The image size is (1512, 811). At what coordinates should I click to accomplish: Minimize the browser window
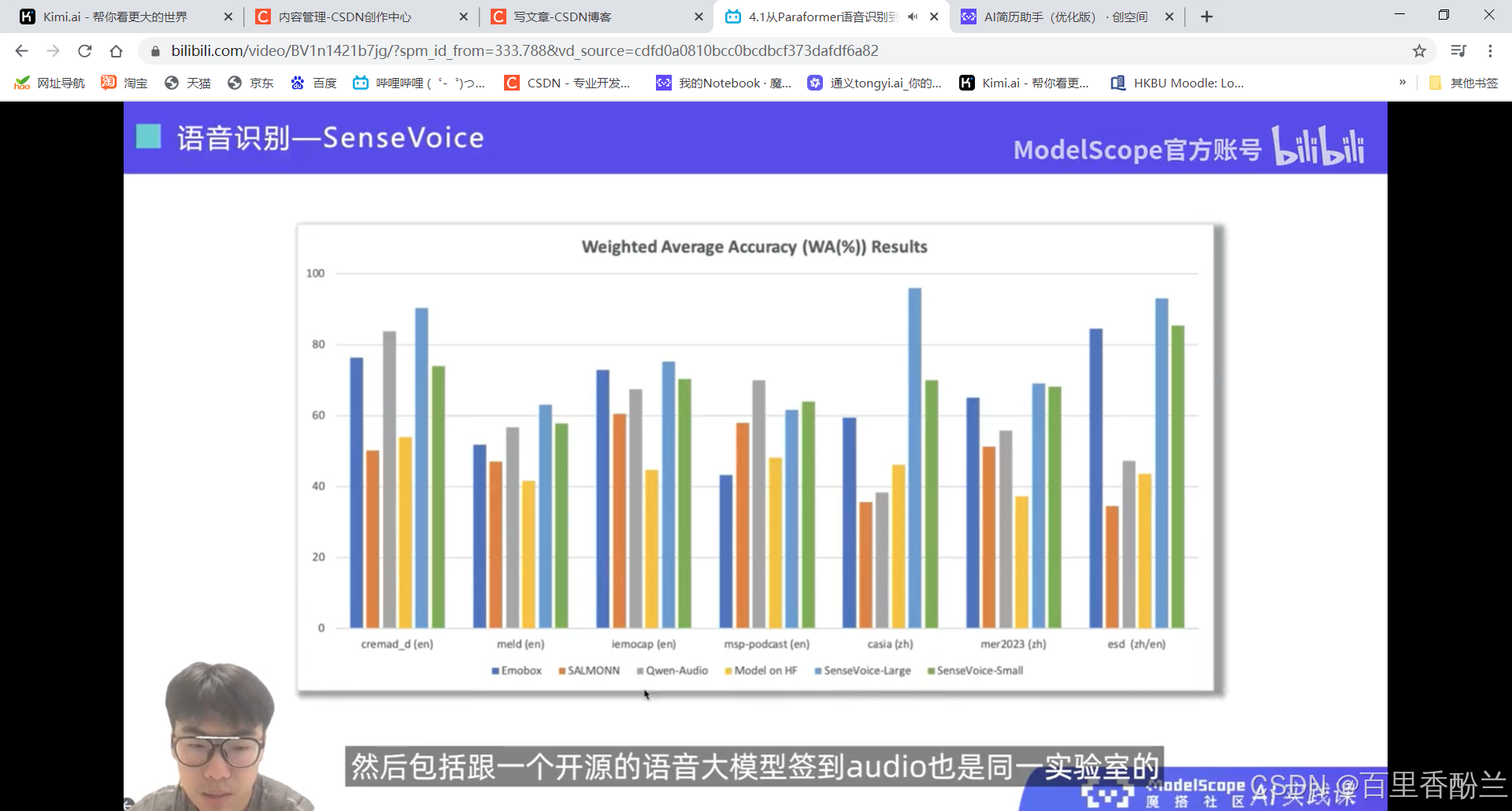[1399, 14]
